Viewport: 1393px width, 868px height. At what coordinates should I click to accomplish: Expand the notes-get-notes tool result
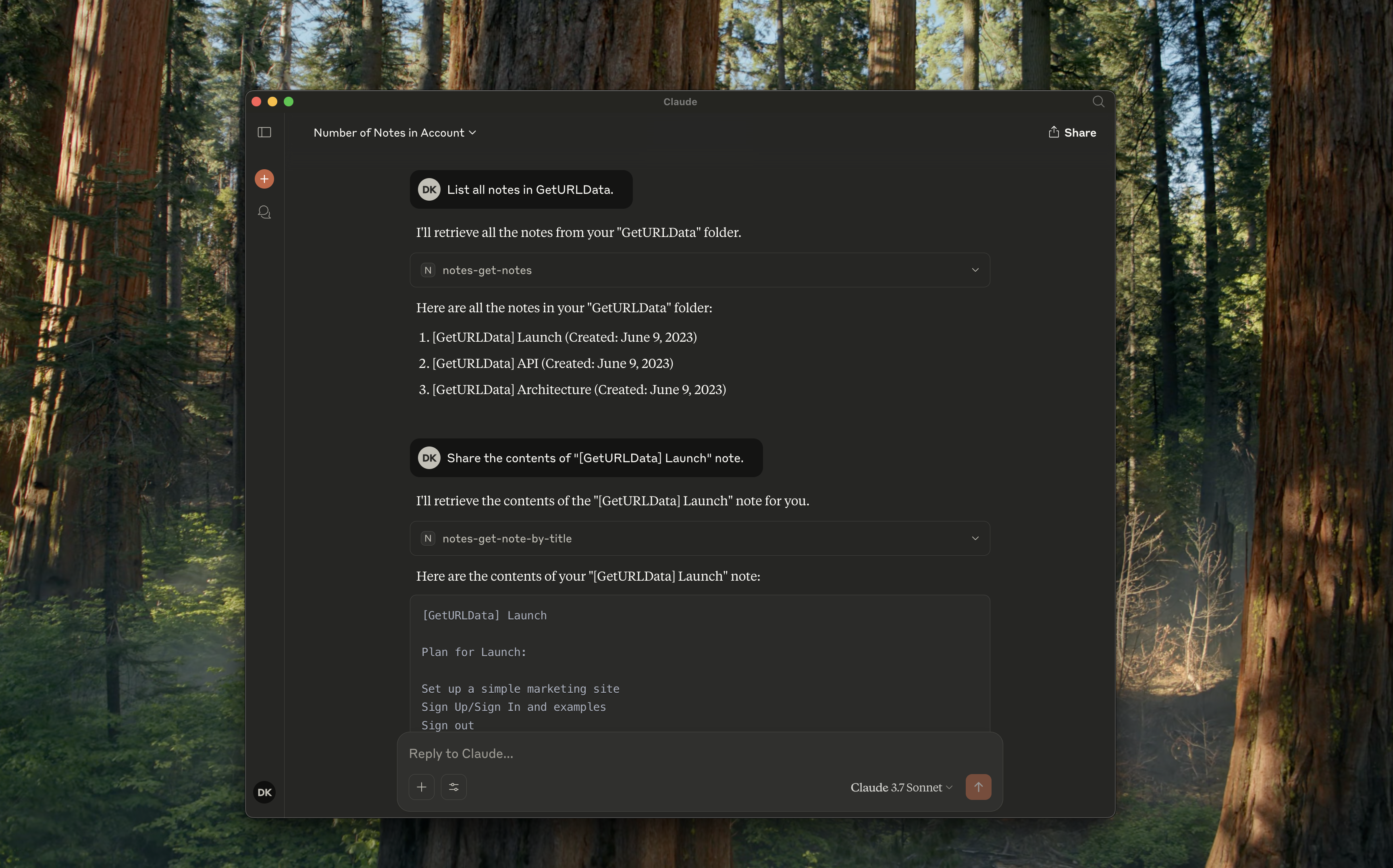point(974,270)
